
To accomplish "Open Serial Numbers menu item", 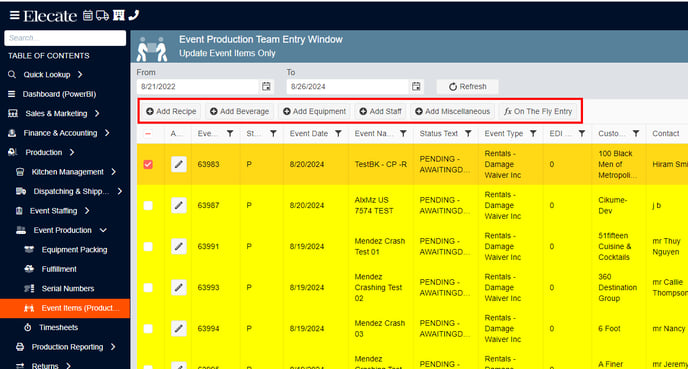I will [68, 289].
